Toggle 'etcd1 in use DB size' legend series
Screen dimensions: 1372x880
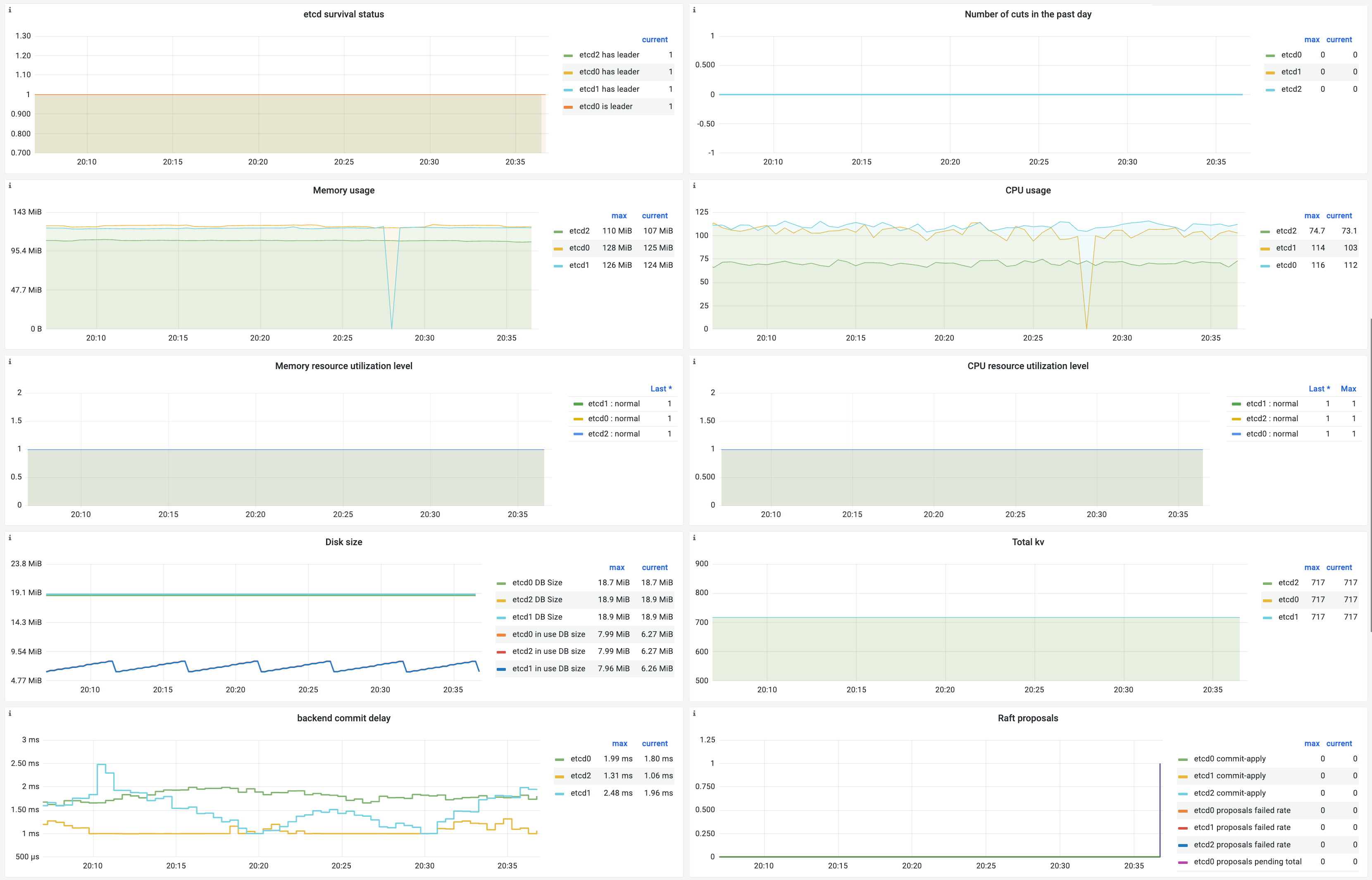tap(548, 668)
